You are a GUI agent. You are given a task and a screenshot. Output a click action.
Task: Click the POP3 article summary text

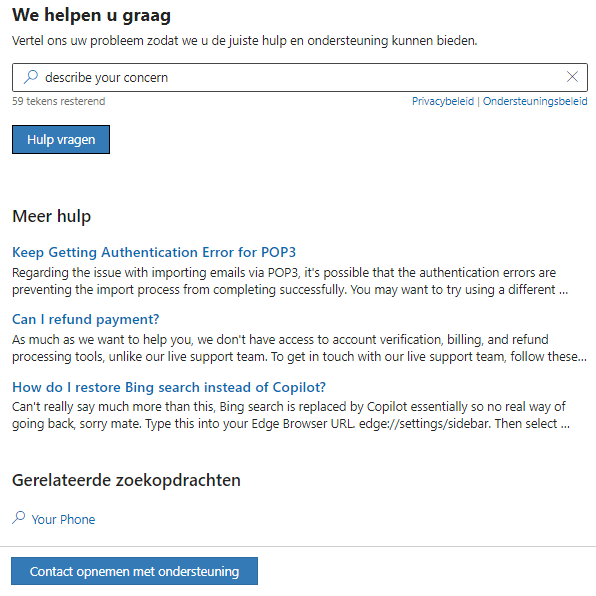[290, 281]
